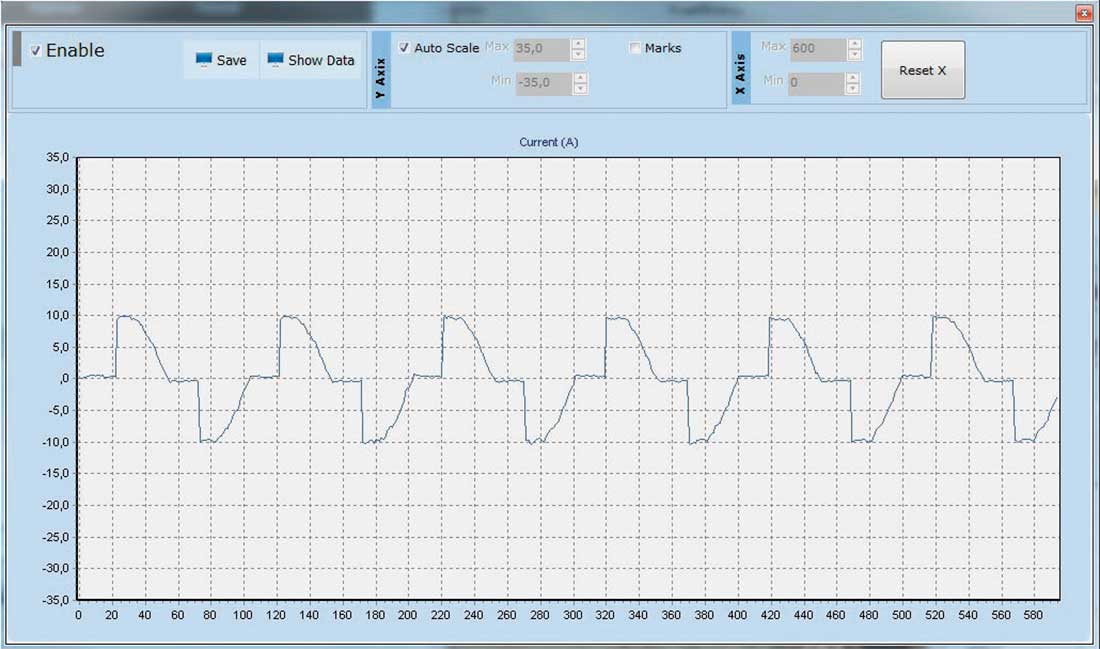The height and width of the screenshot is (649, 1100).
Task: Click the 10,0 label on chart y-axis
Action: pyautogui.click(x=58, y=316)
